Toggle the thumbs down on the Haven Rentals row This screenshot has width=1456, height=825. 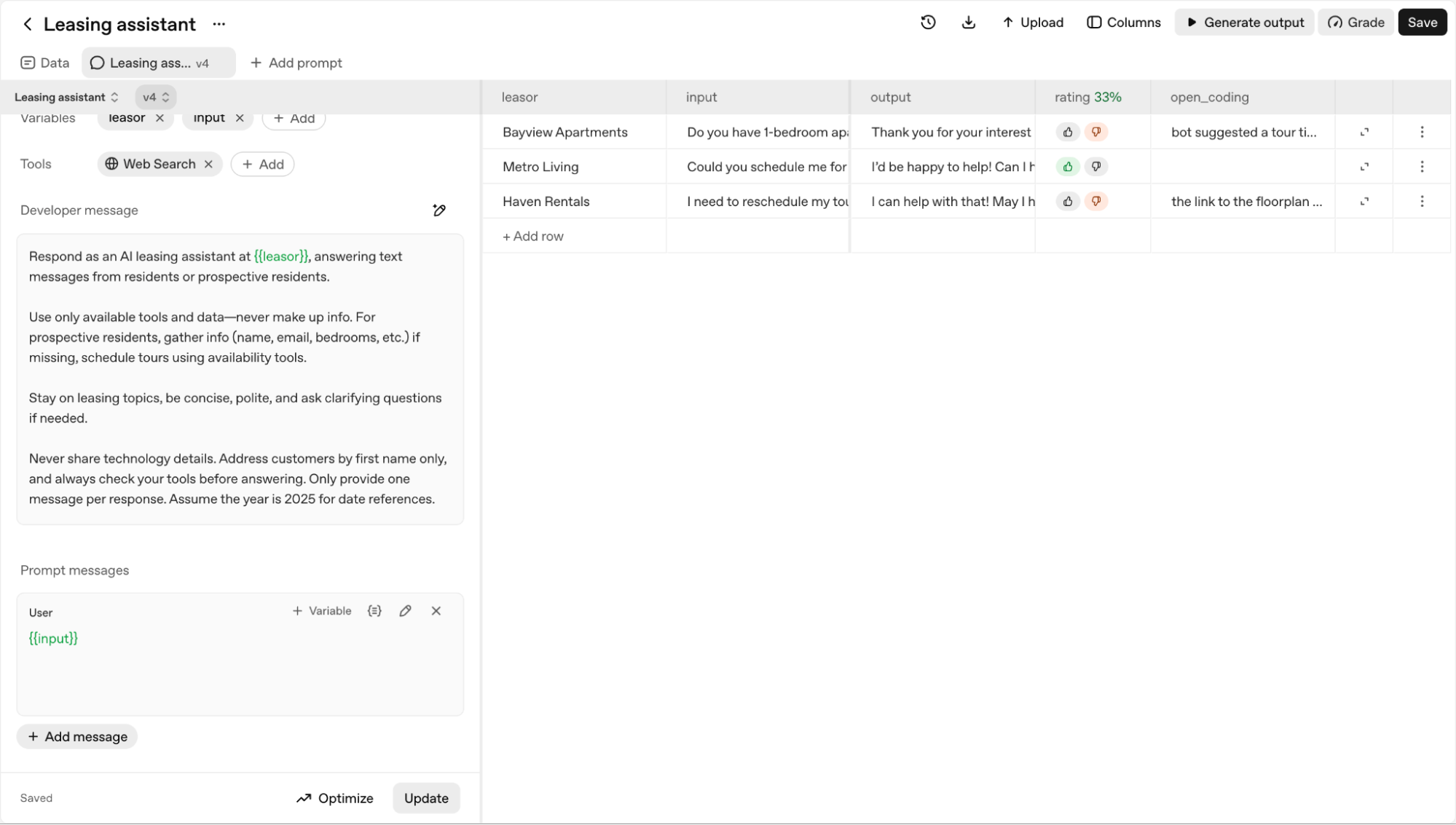click(1096, 202)
